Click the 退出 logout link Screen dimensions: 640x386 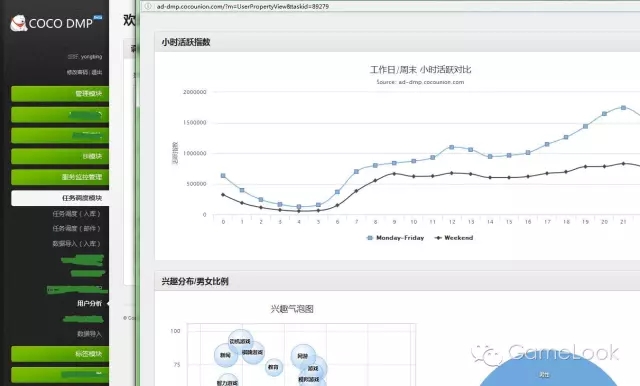tap(97, 72)
